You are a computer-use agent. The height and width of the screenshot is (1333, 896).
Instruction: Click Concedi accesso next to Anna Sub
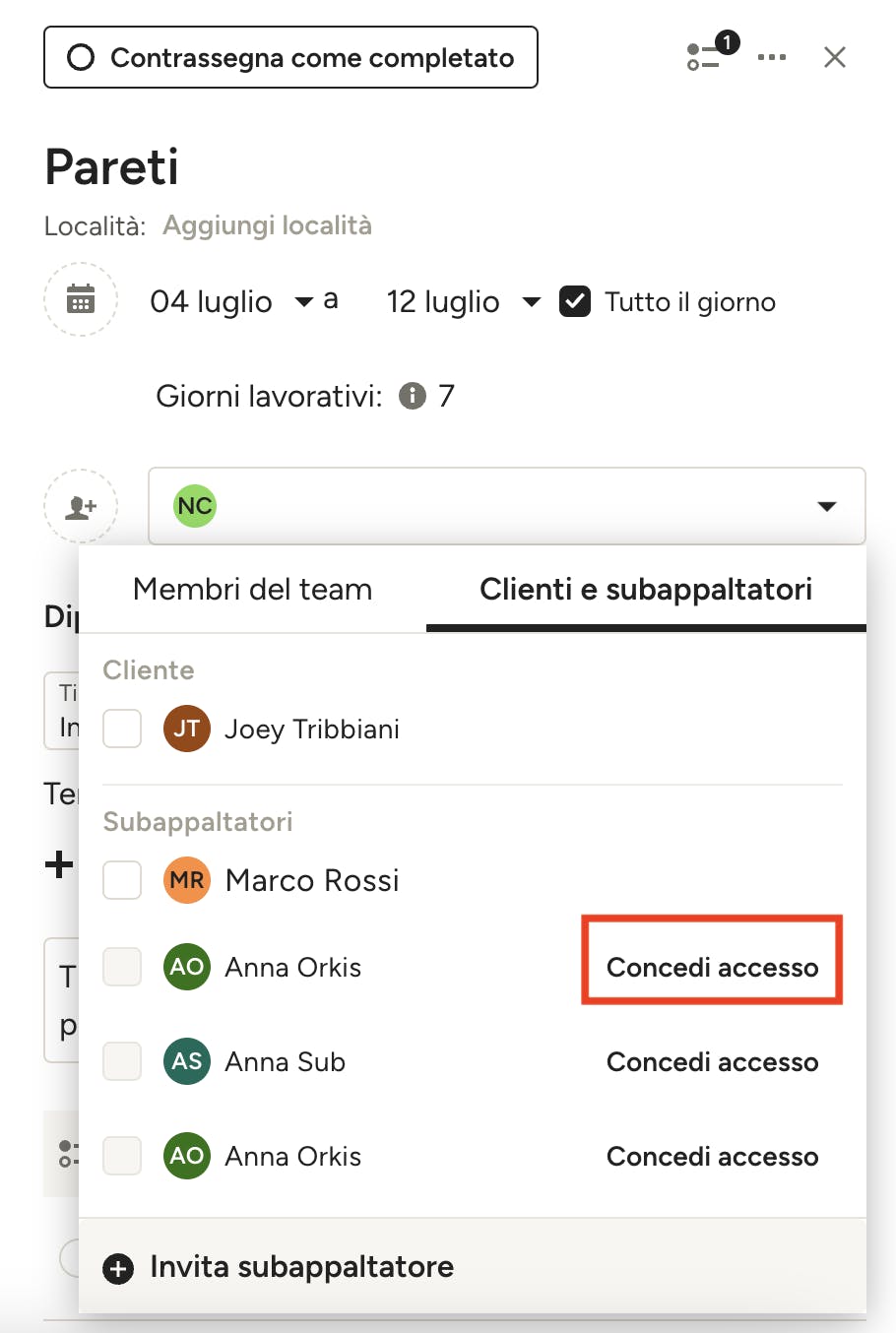[712, 1062]
